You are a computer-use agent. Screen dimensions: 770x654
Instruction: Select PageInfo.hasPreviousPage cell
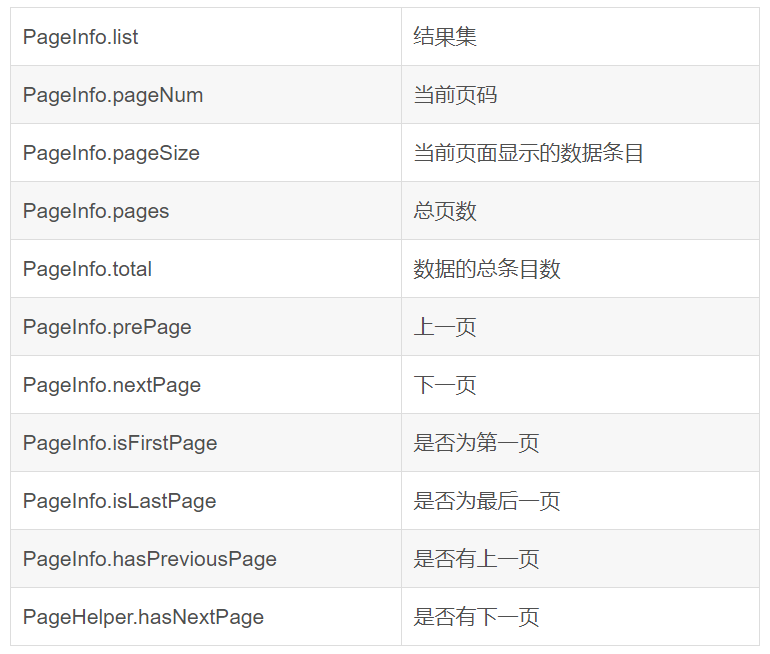[206, 558]
